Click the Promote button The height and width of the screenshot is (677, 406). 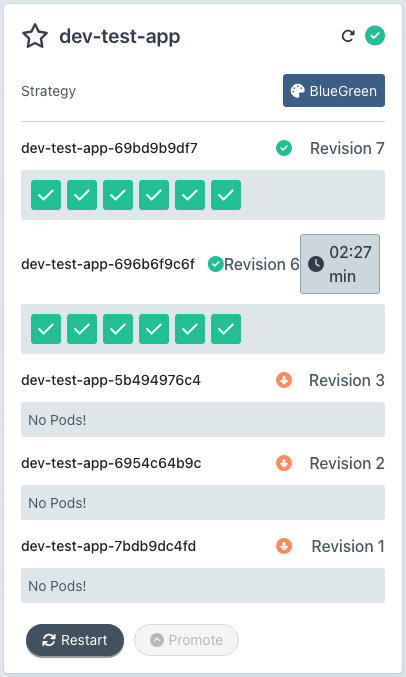pyautogui.click(x=186, y=640)
